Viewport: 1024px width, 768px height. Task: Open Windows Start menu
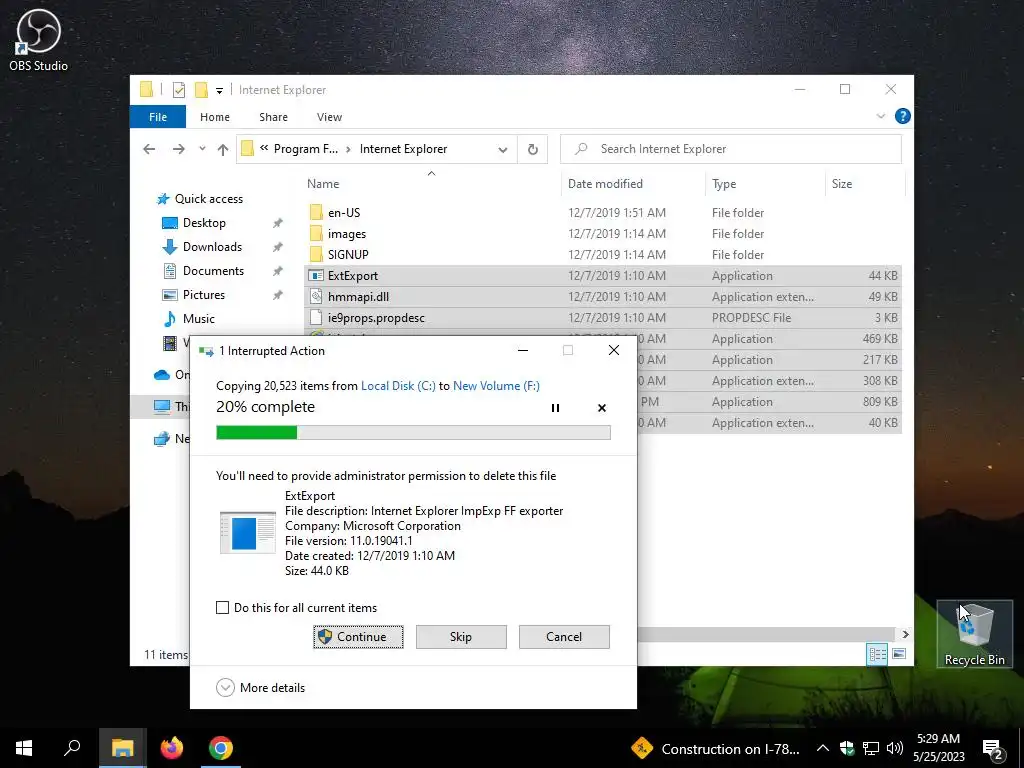(x=24, y=748)
